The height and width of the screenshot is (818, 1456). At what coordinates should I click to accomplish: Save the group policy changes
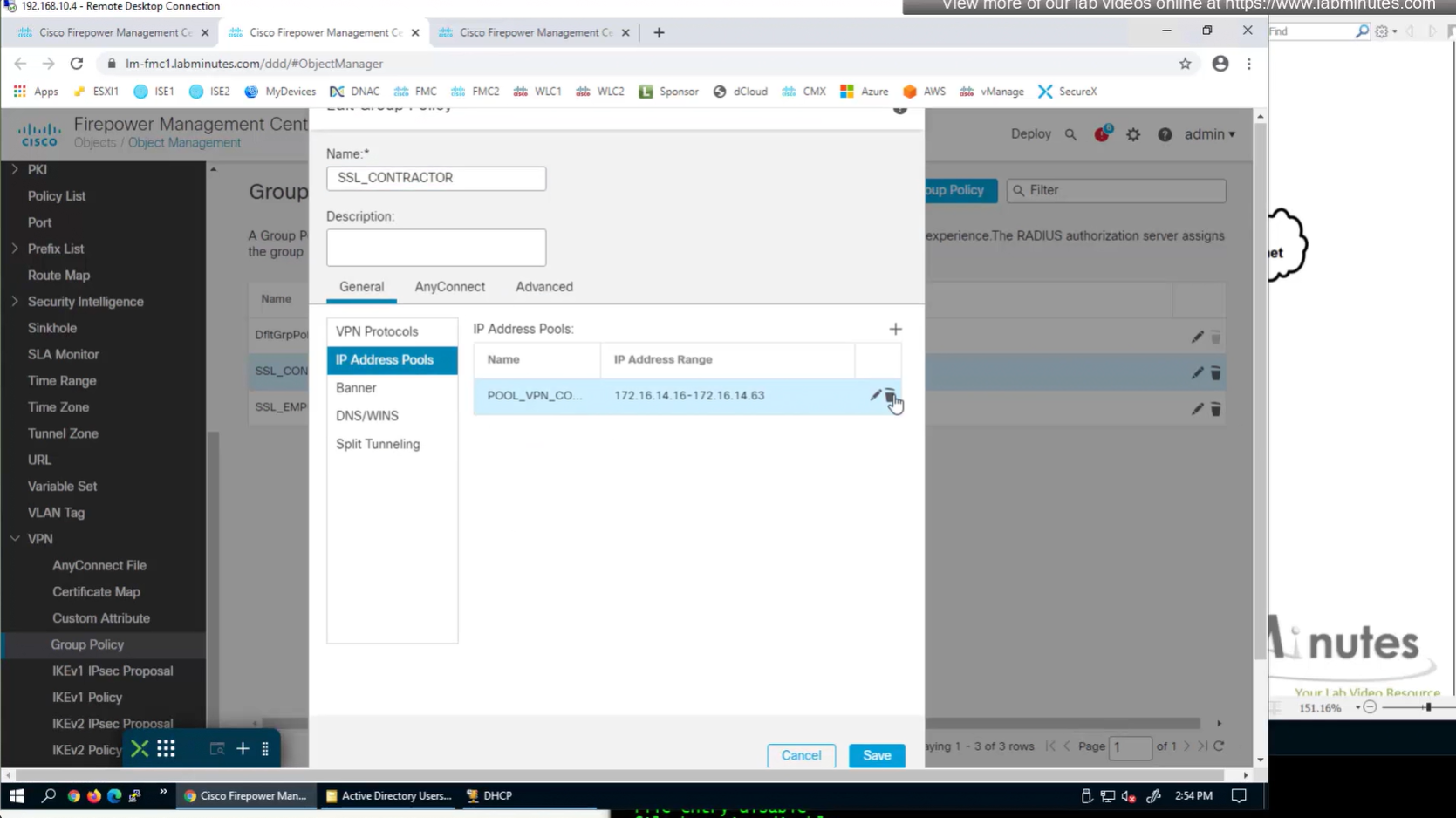(876, 755)
